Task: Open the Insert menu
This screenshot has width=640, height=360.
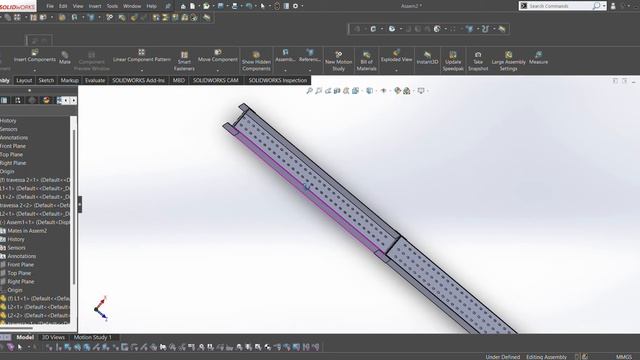Action: pos(95,6)
